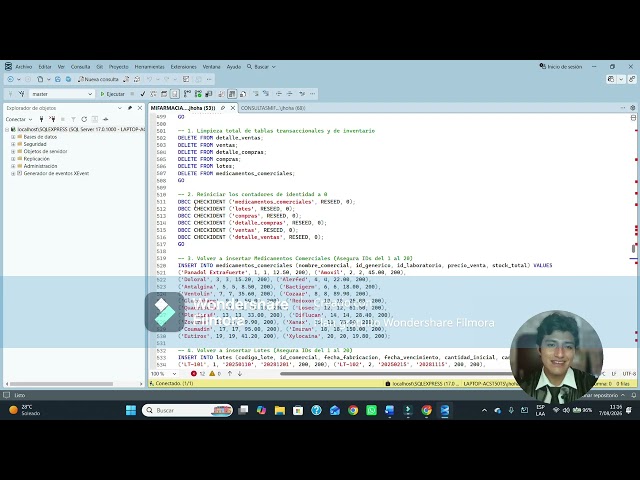Viewport: 640px width, 480px height.
Task: Click the comment selected lines icon
Action: tap(256, 94)
